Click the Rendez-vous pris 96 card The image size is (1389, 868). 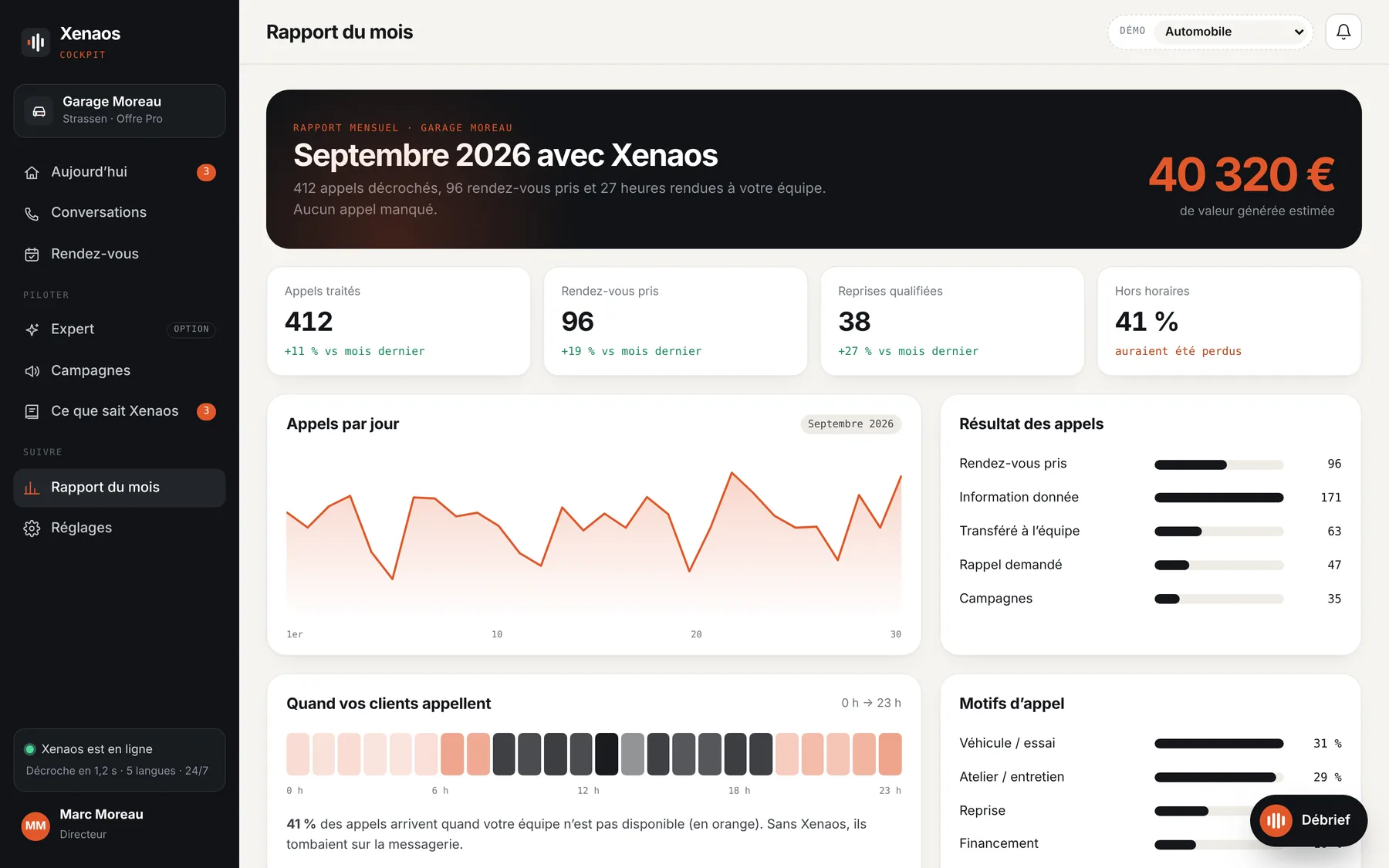[675, 321]
